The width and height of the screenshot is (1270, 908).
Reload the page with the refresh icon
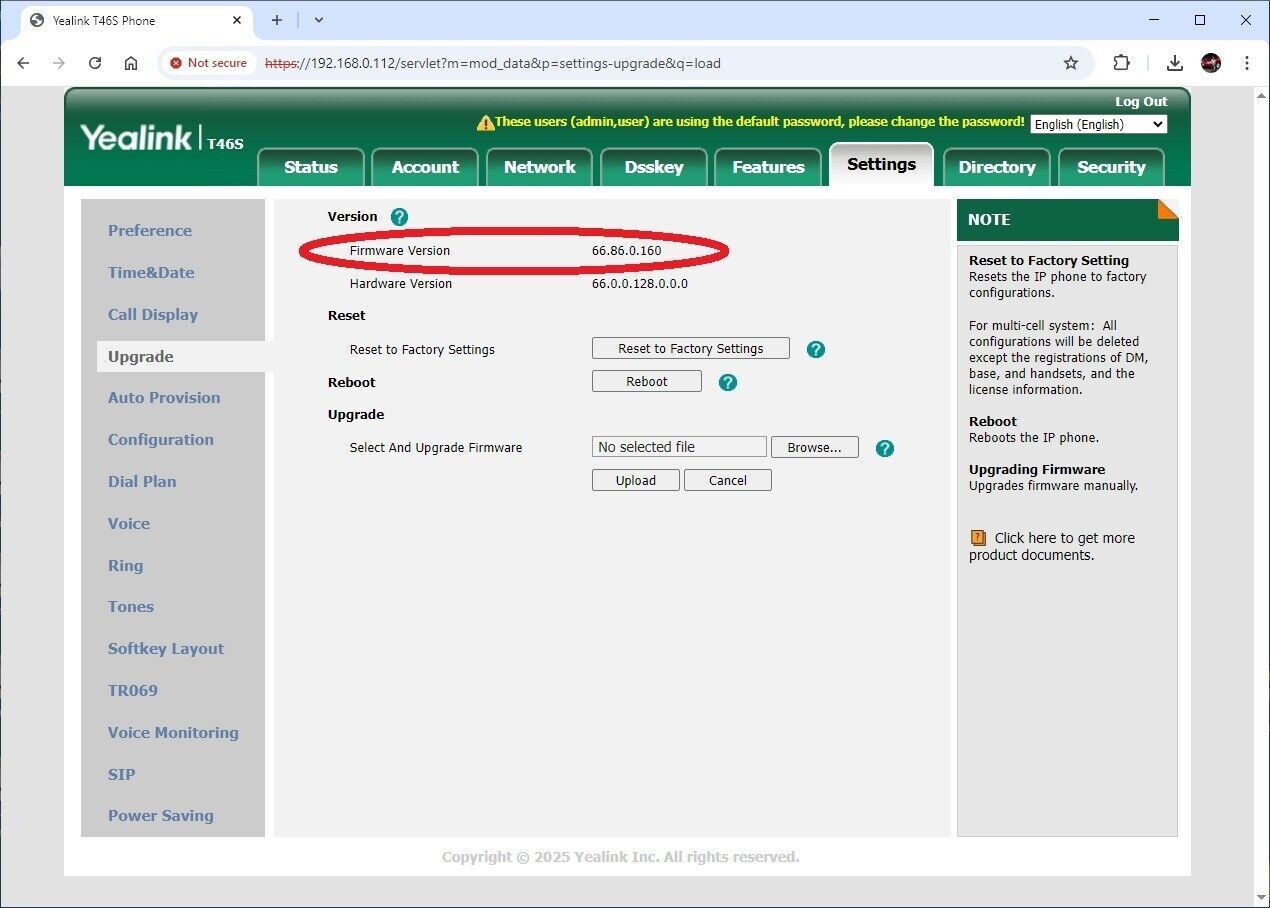[95, 63]
